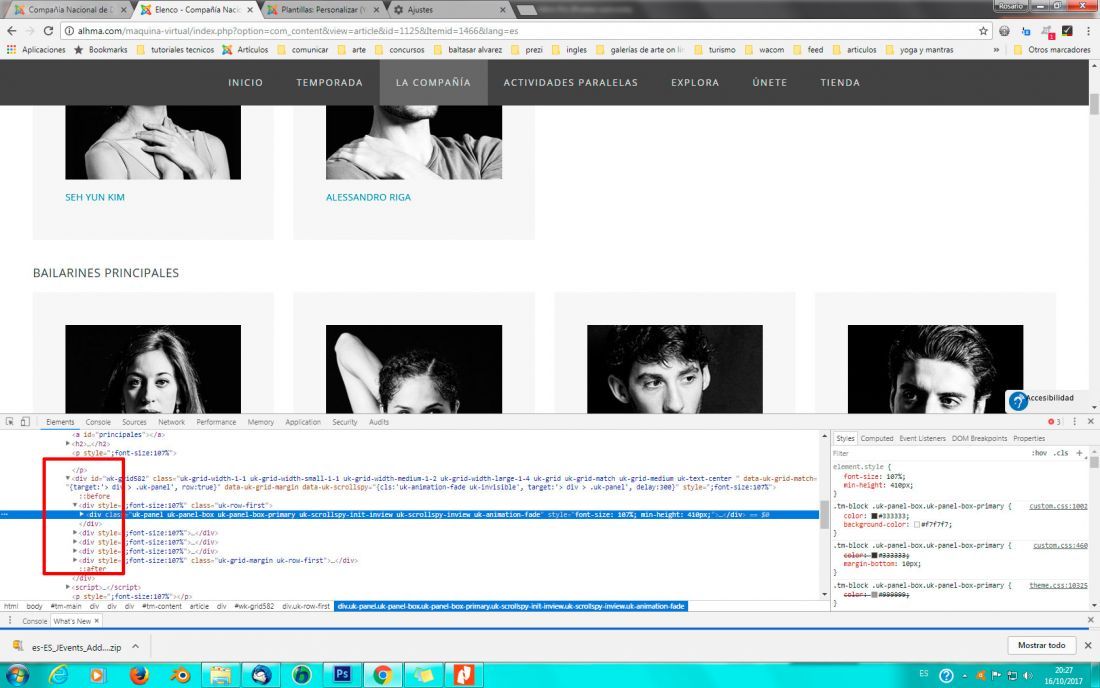Toggle the DevTools device toolbar
Viewport: 1100px width, 688px height.
pos(25,421)
